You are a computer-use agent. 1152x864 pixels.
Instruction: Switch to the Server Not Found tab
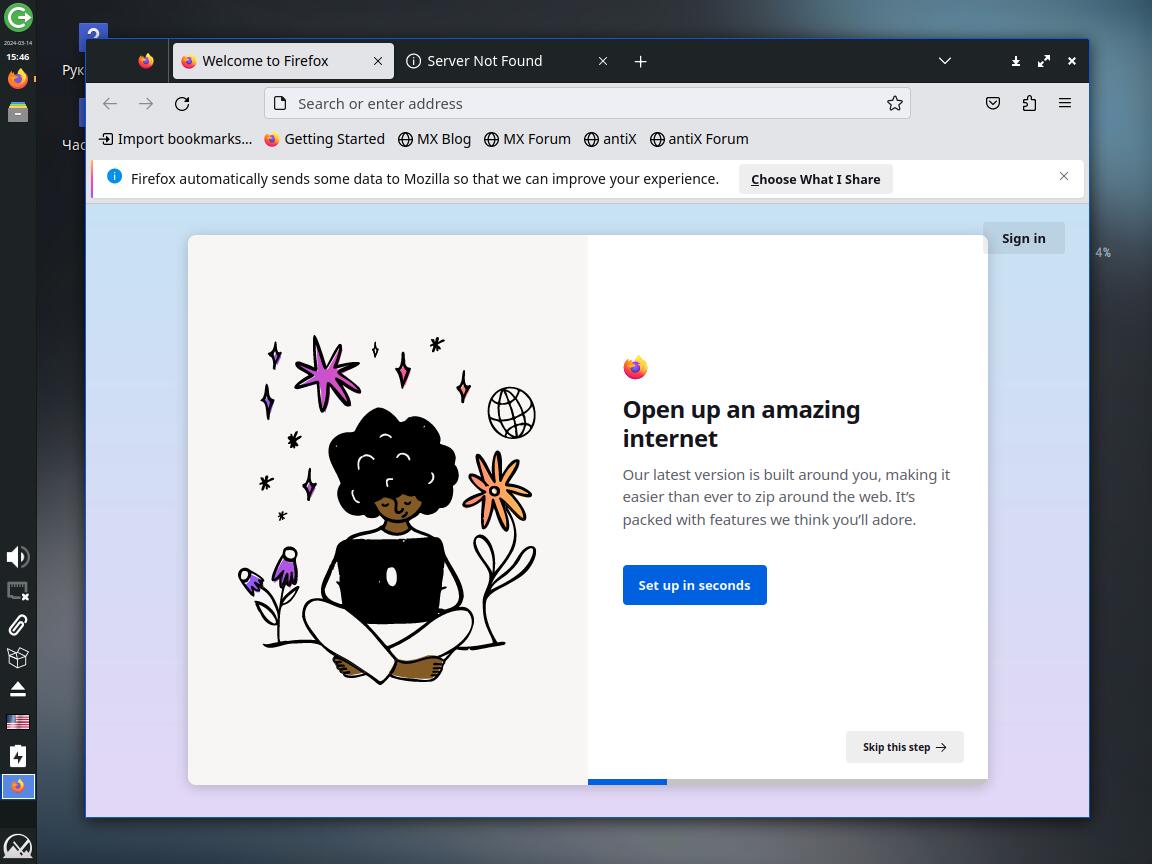point(507,61)
